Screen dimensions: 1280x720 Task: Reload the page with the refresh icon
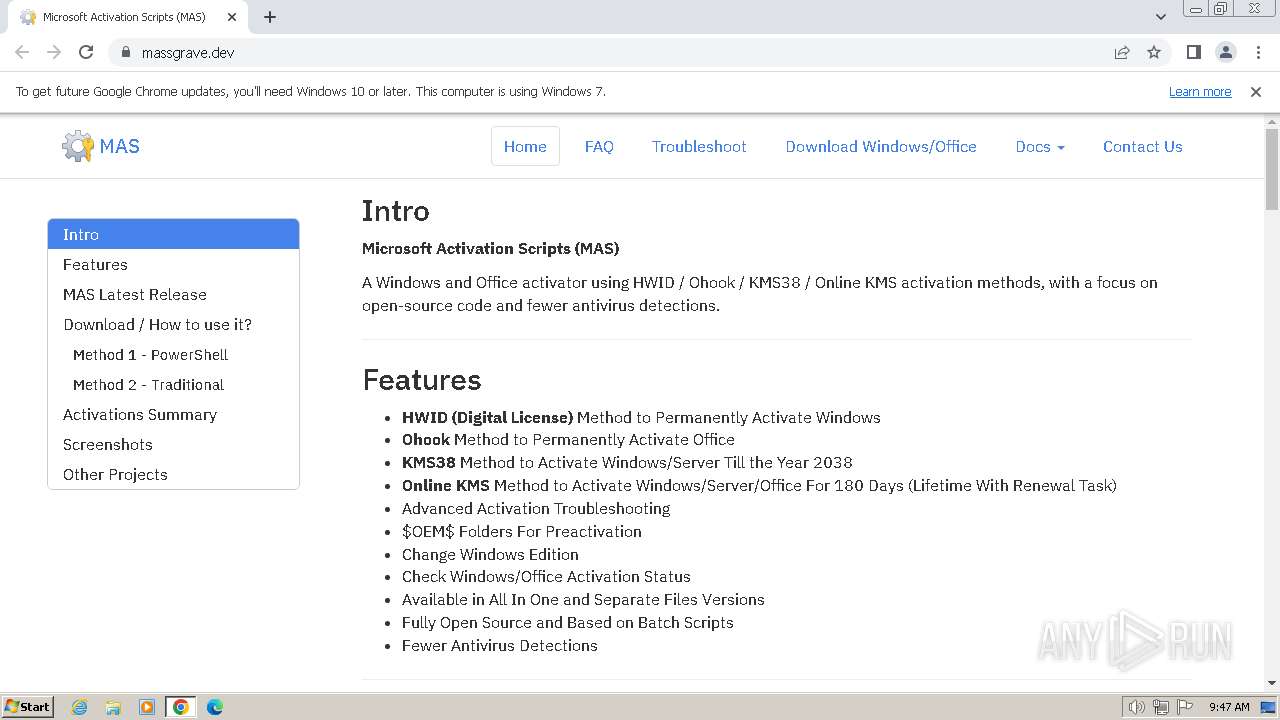86,52
